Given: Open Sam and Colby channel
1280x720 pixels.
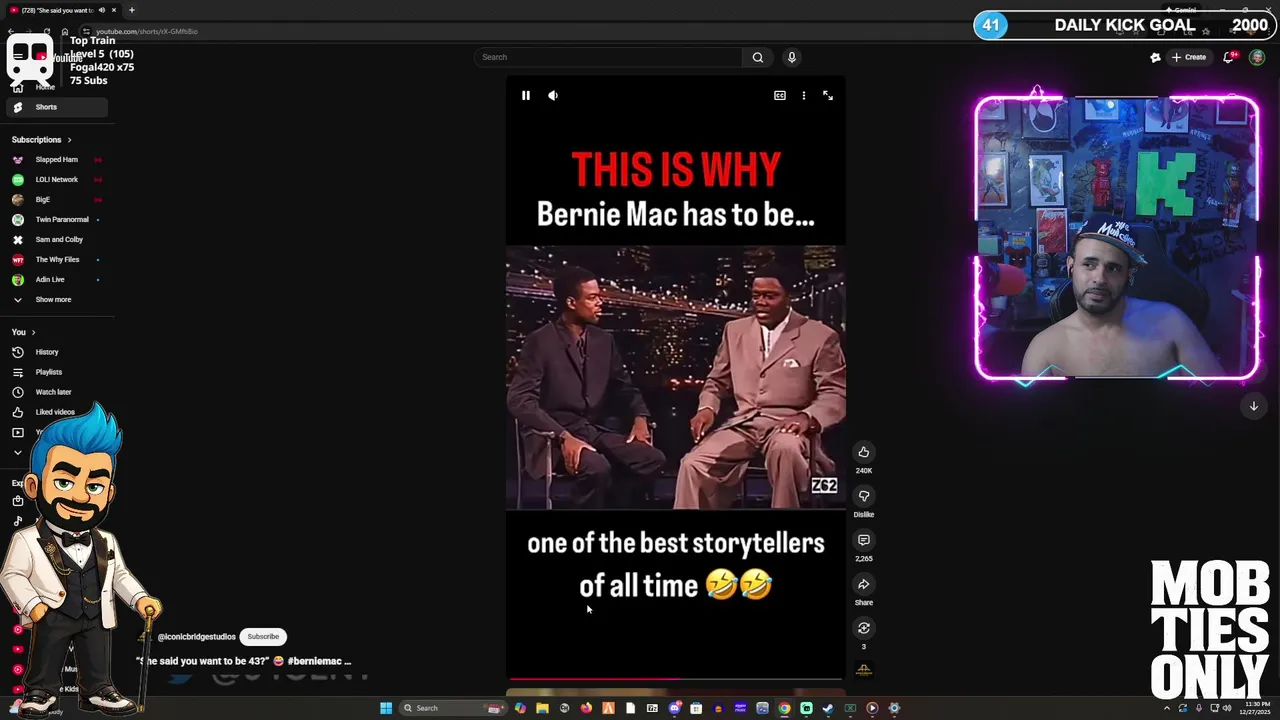Looking at the screenshot, I should [x=55, y=240].
